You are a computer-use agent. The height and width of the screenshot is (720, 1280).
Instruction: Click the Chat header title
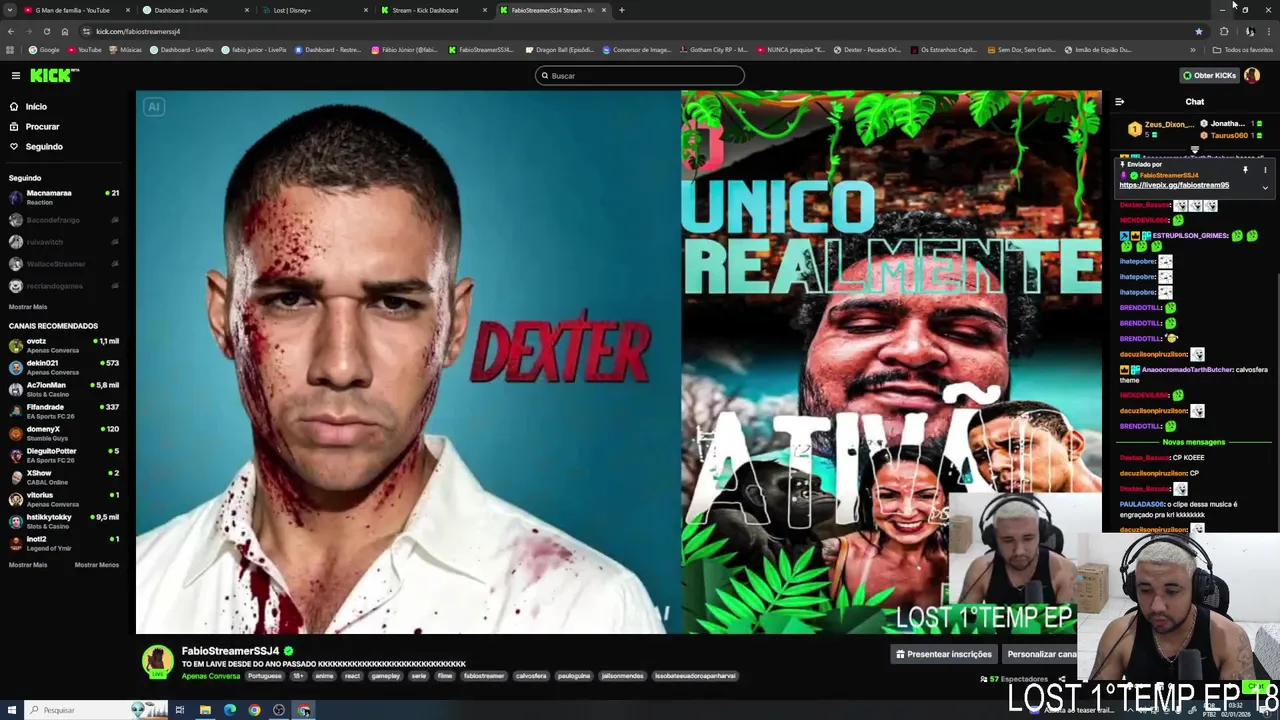(x=1195, y=102)
